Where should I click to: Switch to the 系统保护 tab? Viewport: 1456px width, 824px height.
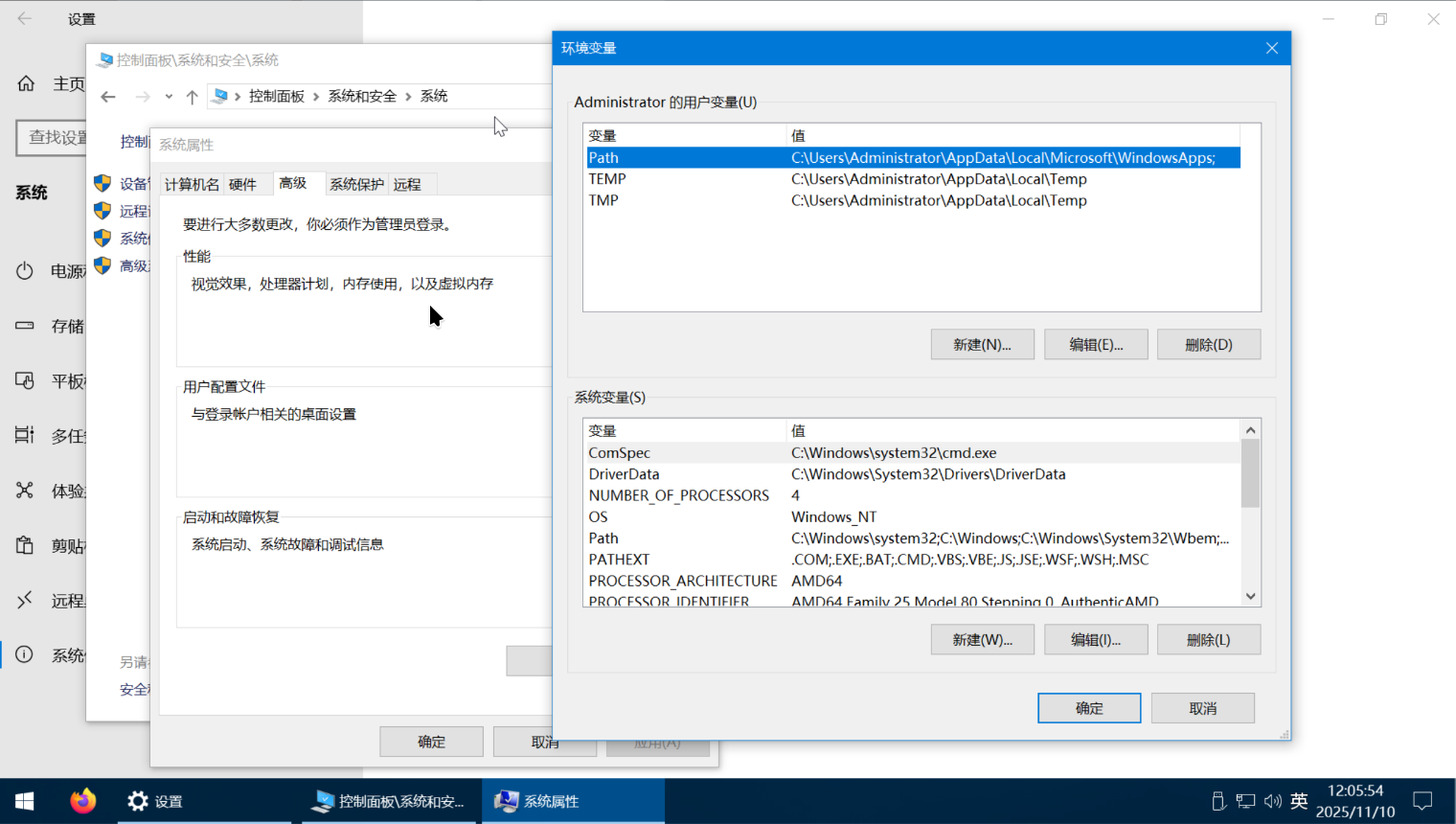[x=356, y=184]
